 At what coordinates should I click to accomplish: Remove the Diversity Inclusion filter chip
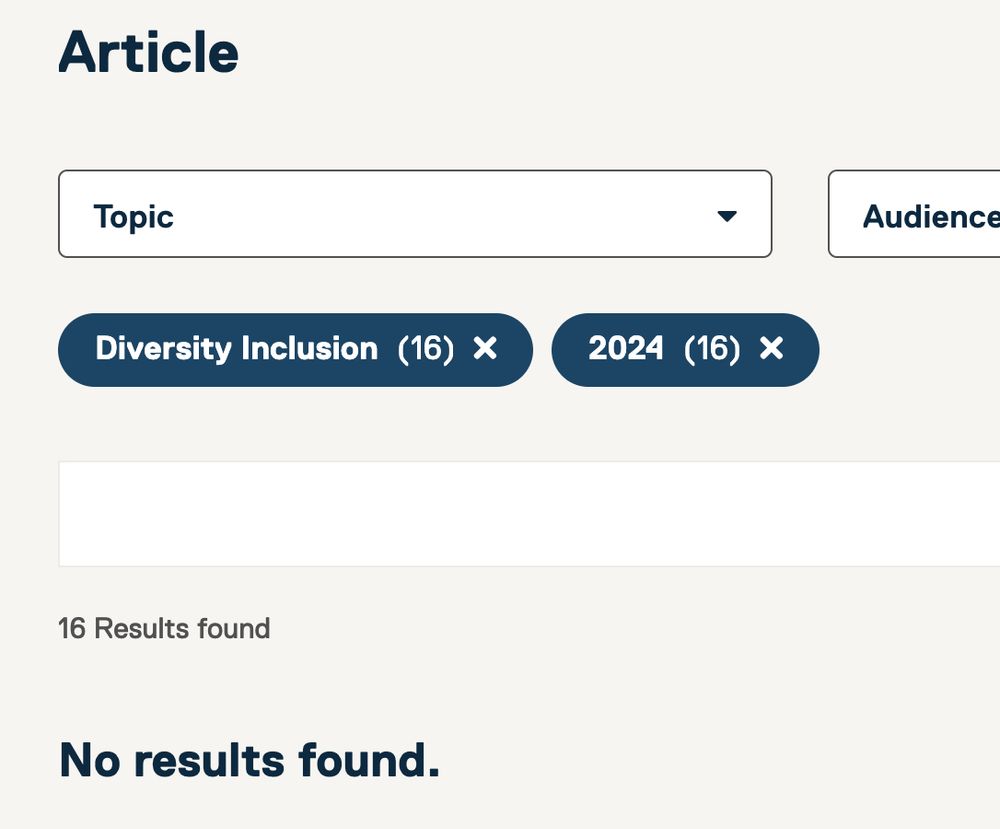coord(485,348)
